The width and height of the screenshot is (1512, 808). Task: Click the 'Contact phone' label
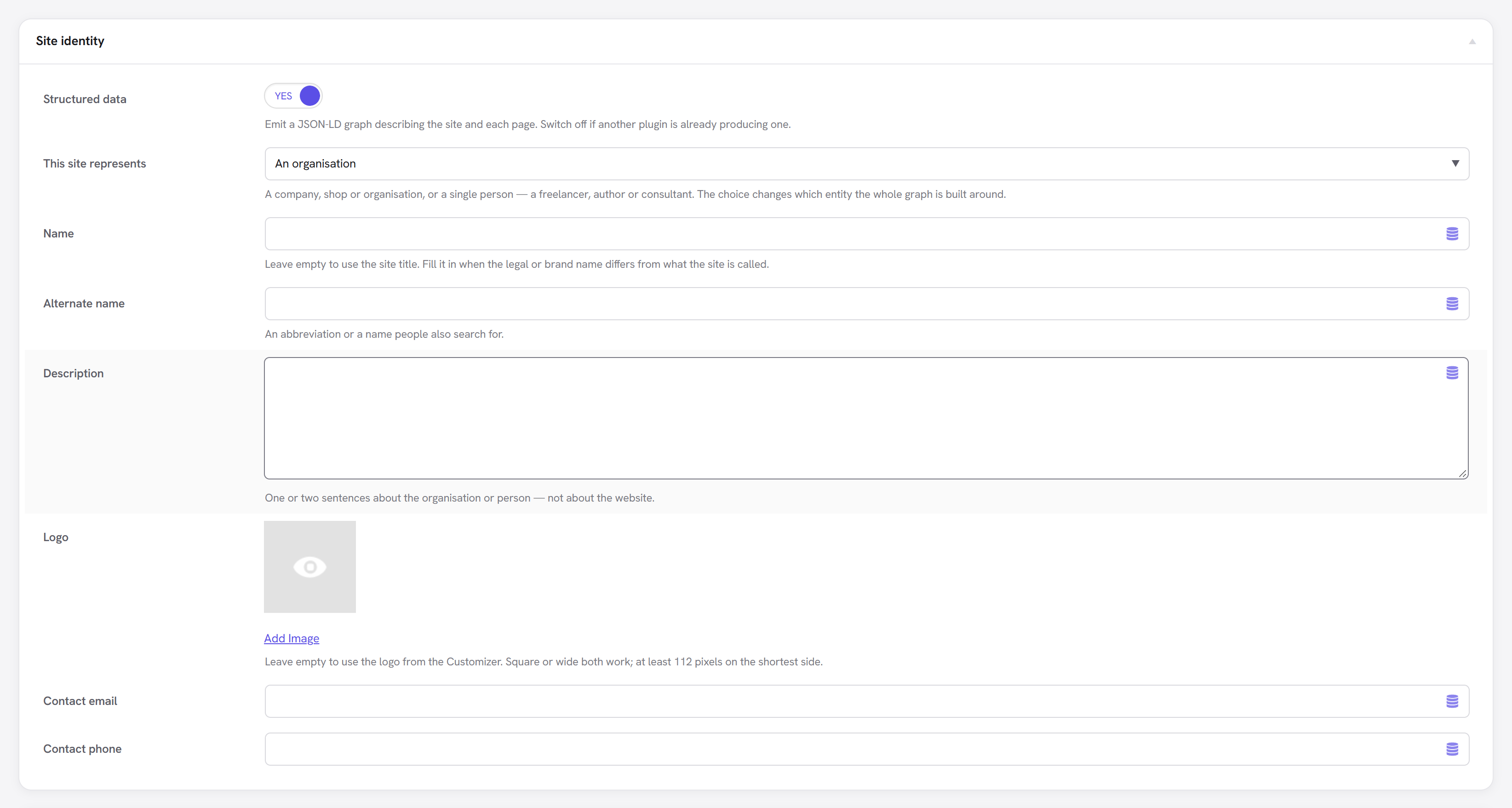[x=82, y=749]
